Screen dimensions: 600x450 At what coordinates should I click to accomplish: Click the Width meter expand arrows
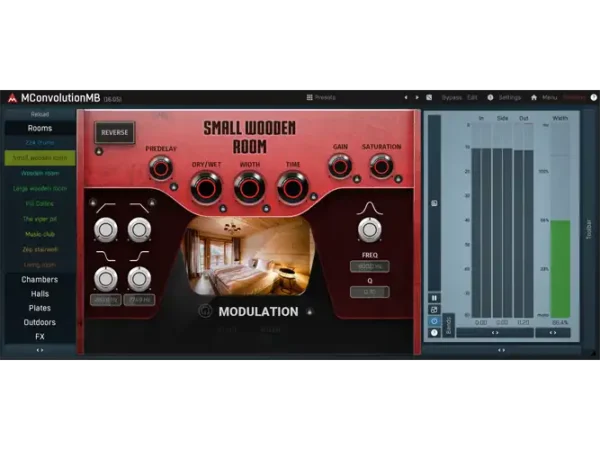[x=553, y=333]
